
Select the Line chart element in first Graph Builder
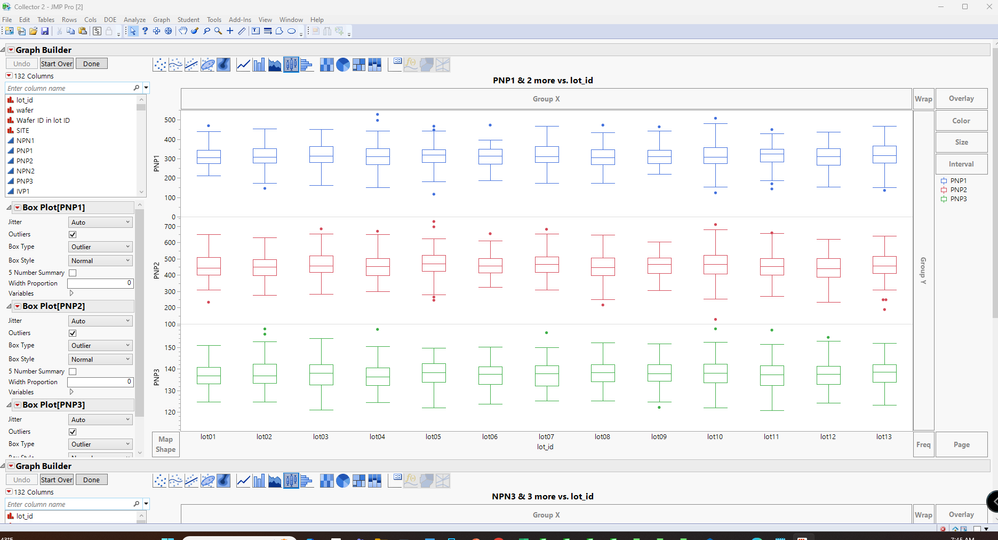(243, 64)
